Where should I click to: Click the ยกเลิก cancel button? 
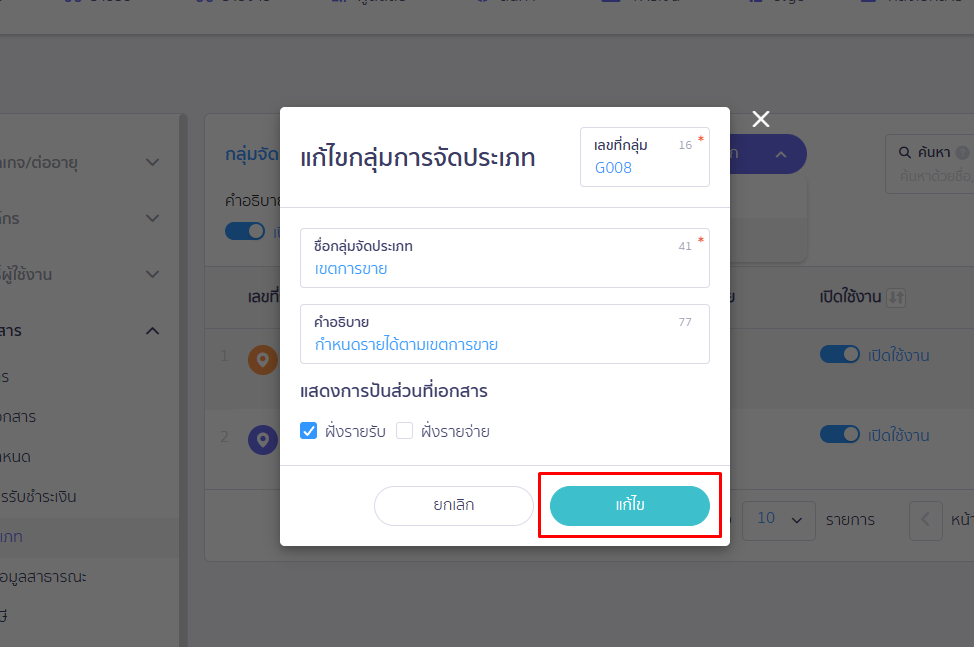pyautogui.click(x=454, y=506)
